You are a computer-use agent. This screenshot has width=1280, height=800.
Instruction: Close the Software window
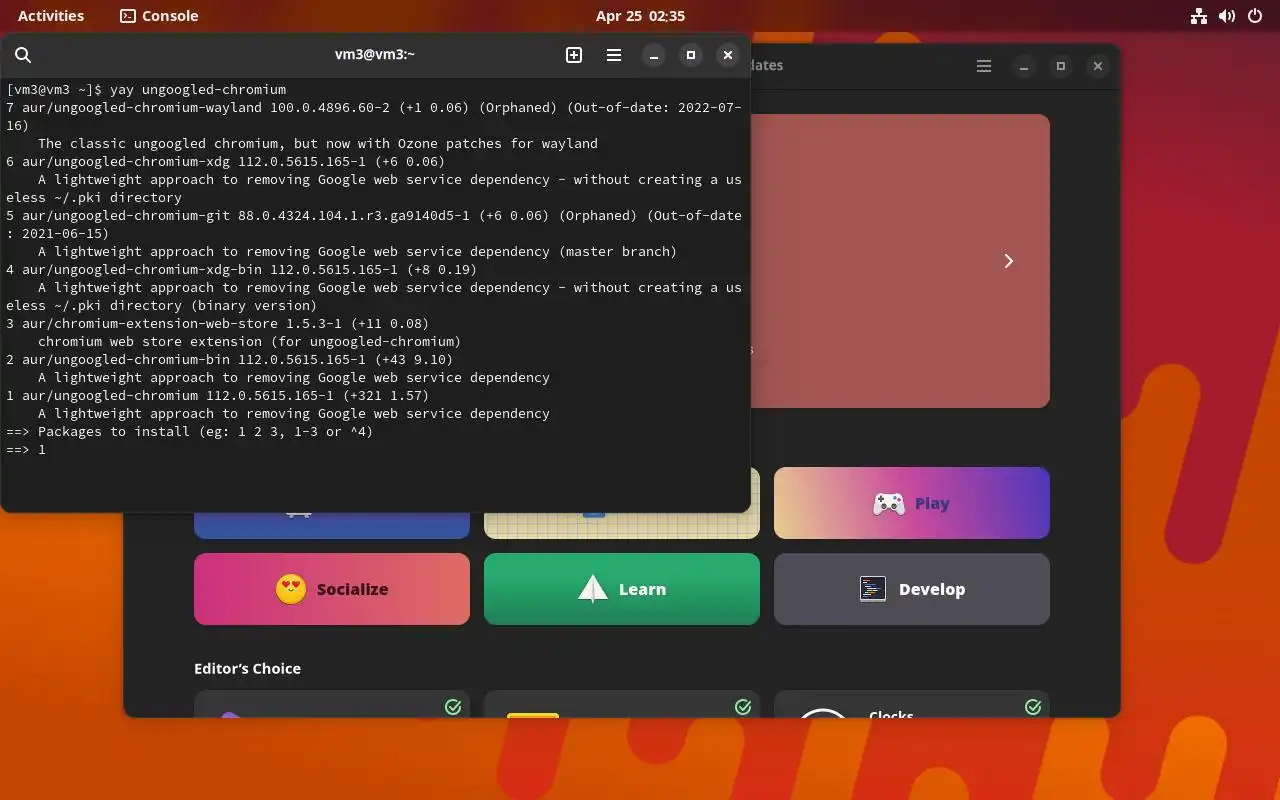click(x=1098, y=66)
